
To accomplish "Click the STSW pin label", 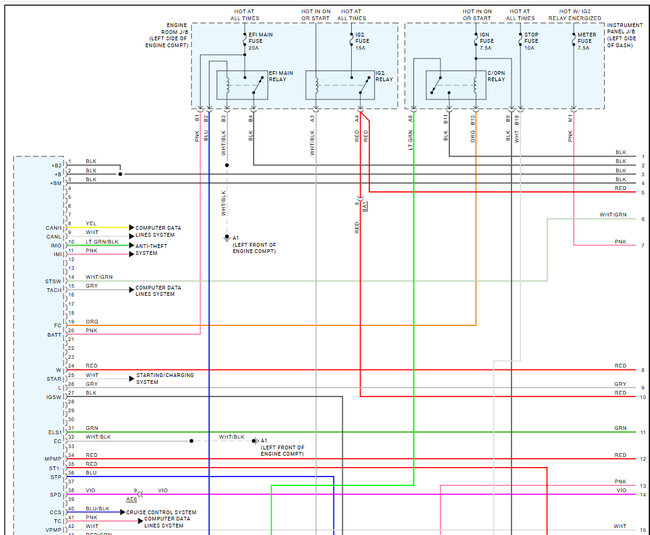I will [53, 281].
